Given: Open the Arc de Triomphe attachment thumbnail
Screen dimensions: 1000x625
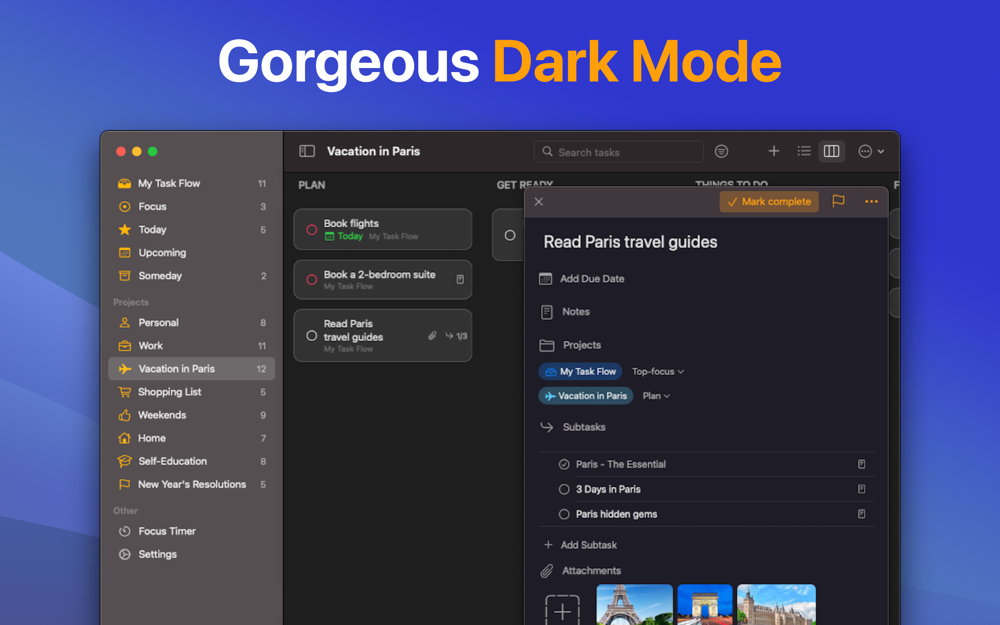Looking at the screenshot, I should tap(705, 605).
